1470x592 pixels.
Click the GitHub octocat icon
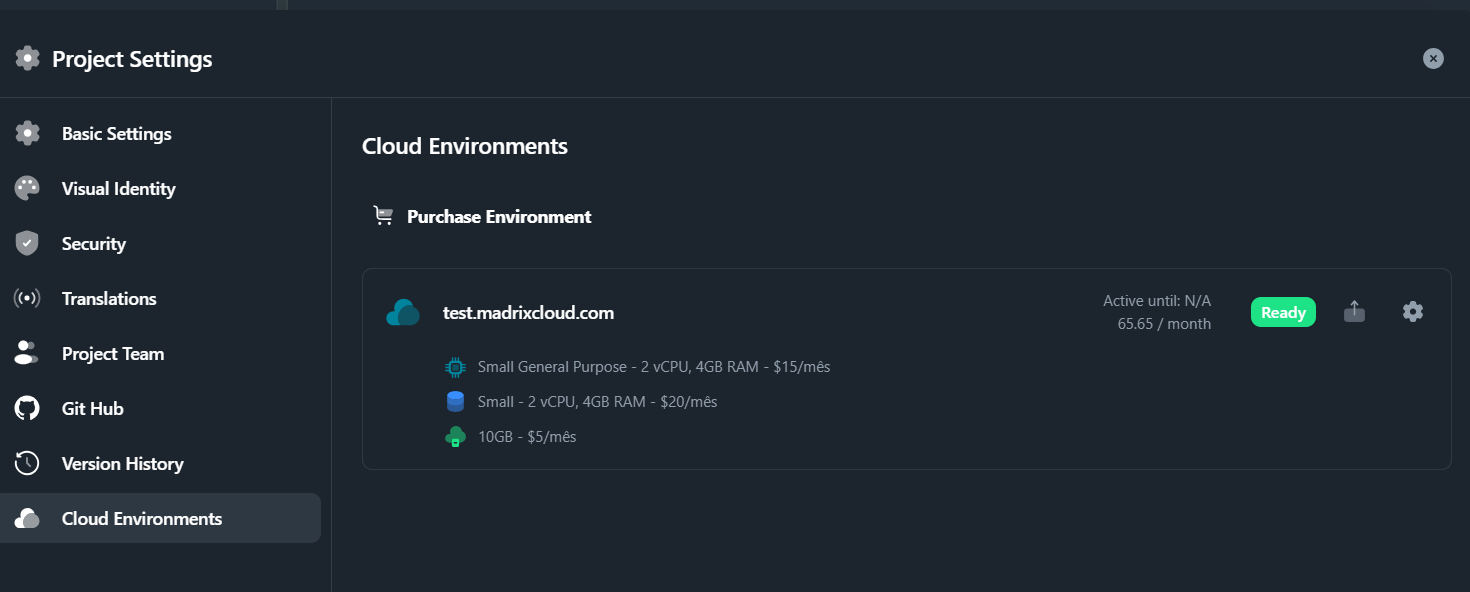tap(27, 408)
